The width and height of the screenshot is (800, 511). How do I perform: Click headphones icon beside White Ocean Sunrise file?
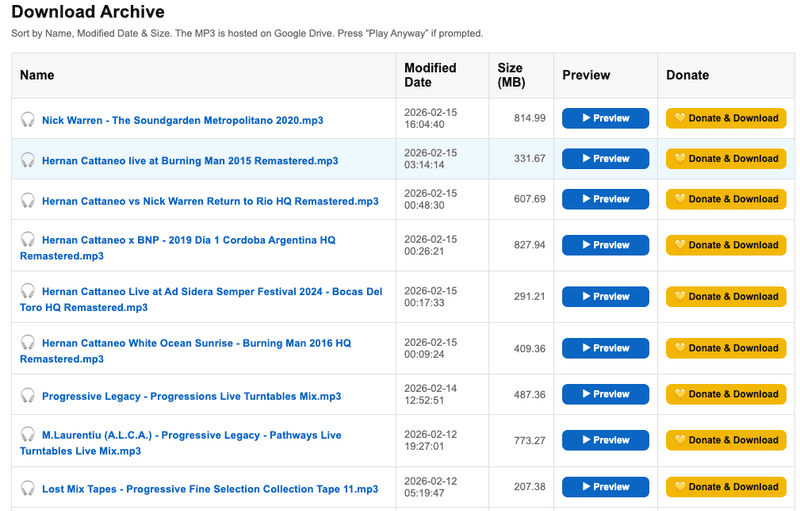click(28, 344)
